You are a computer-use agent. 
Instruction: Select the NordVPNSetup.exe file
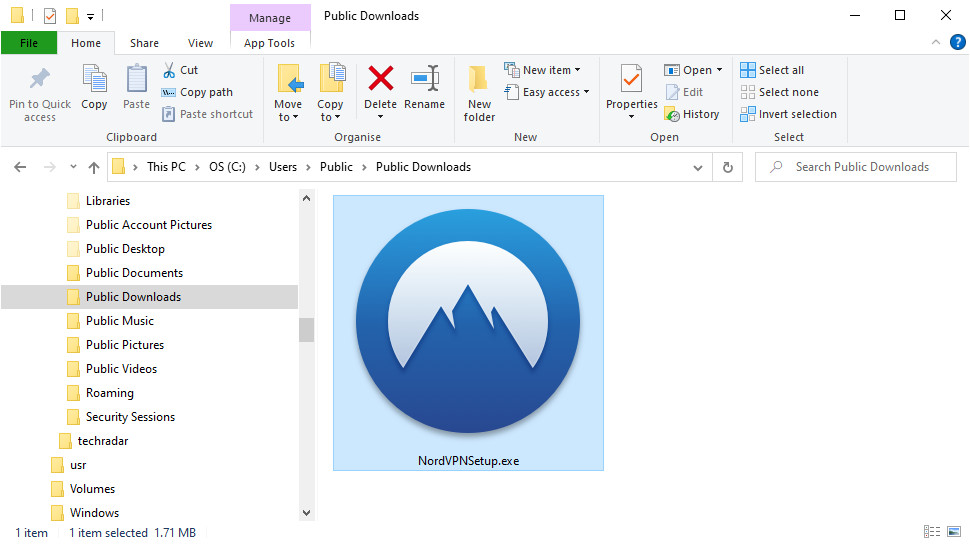(x=468, y=333)
